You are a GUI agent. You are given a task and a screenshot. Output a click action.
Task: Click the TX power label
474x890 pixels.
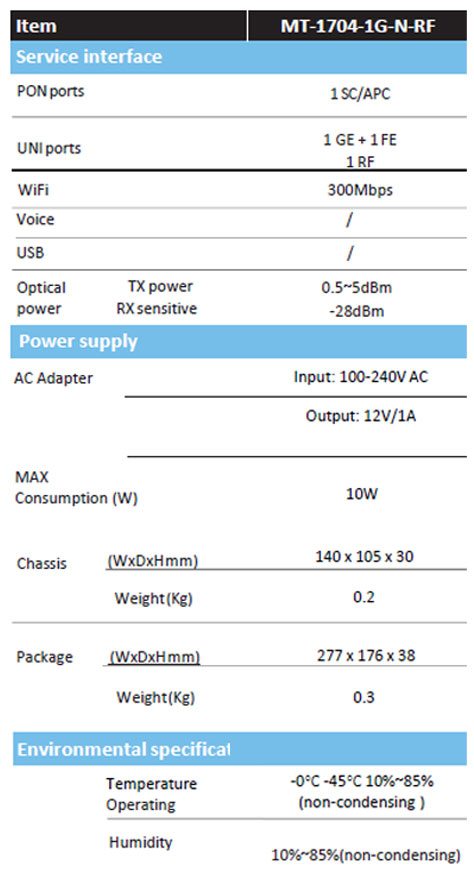click(x=160, y=286)
